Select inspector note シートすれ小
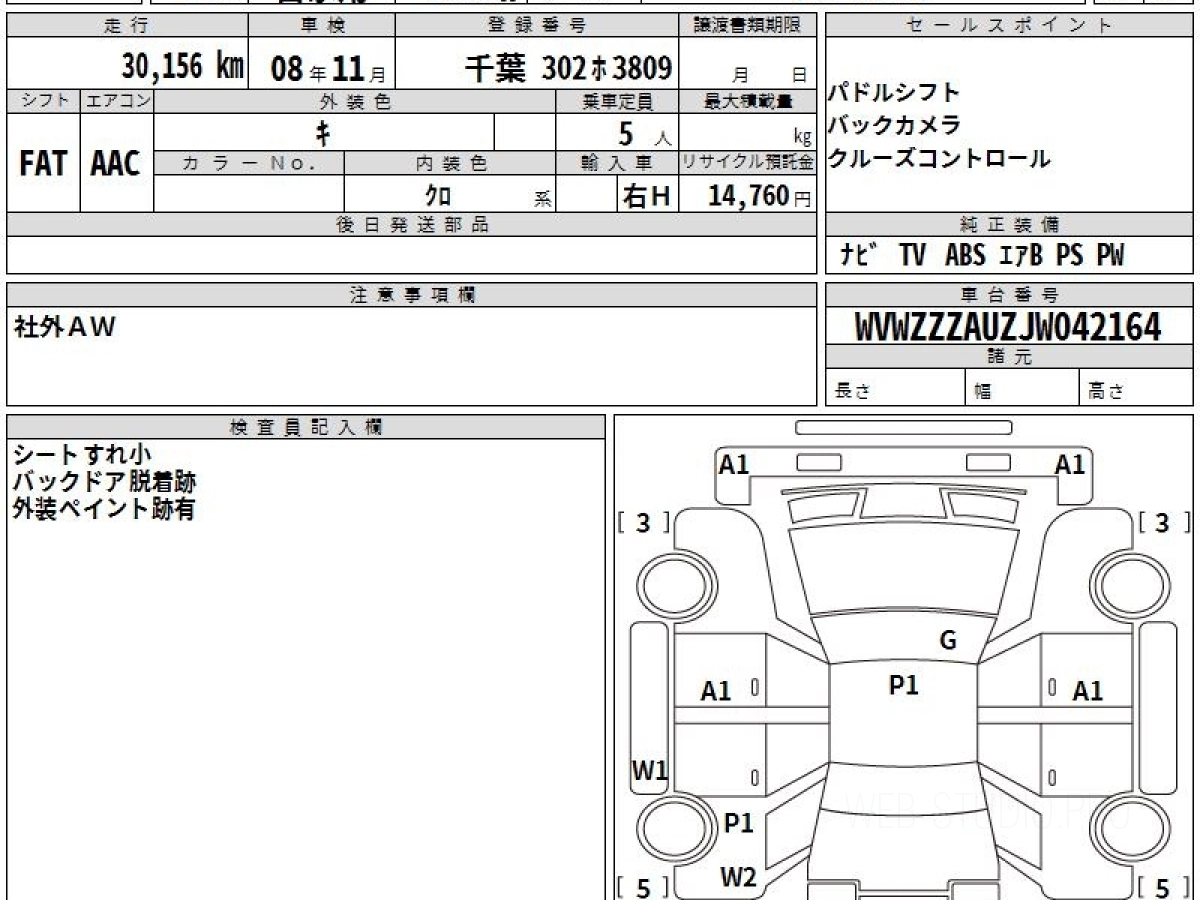 click(x=82, y=455)
